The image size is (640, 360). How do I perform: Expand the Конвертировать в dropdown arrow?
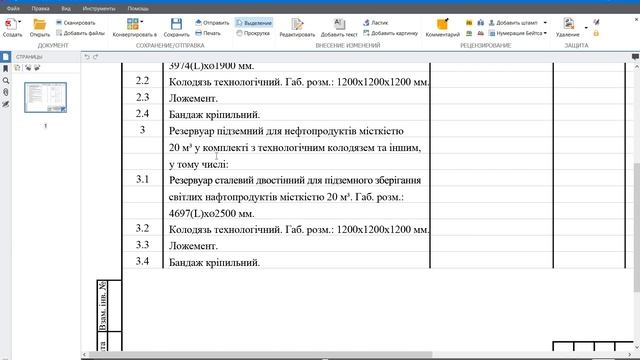tap(142, 22)
